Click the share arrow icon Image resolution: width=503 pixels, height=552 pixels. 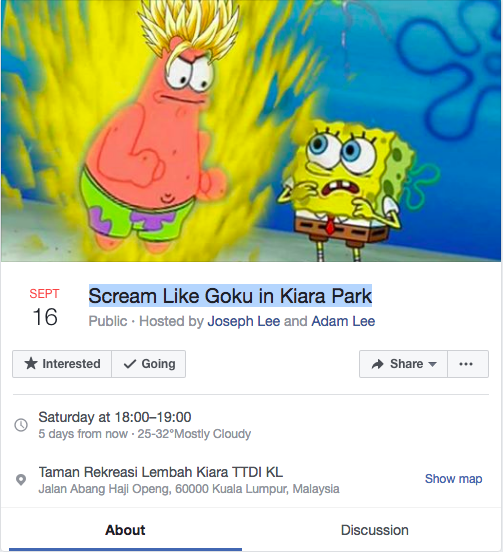[x=378, y=364]
